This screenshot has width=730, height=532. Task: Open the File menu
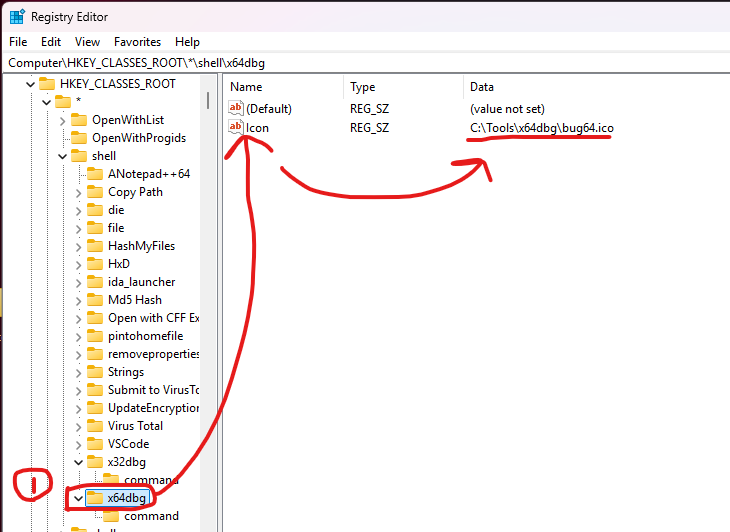click(x=18, y=42)
